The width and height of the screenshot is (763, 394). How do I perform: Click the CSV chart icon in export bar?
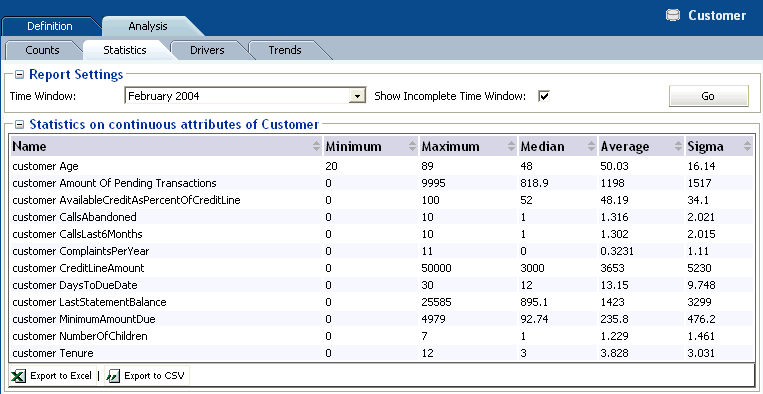113,376
